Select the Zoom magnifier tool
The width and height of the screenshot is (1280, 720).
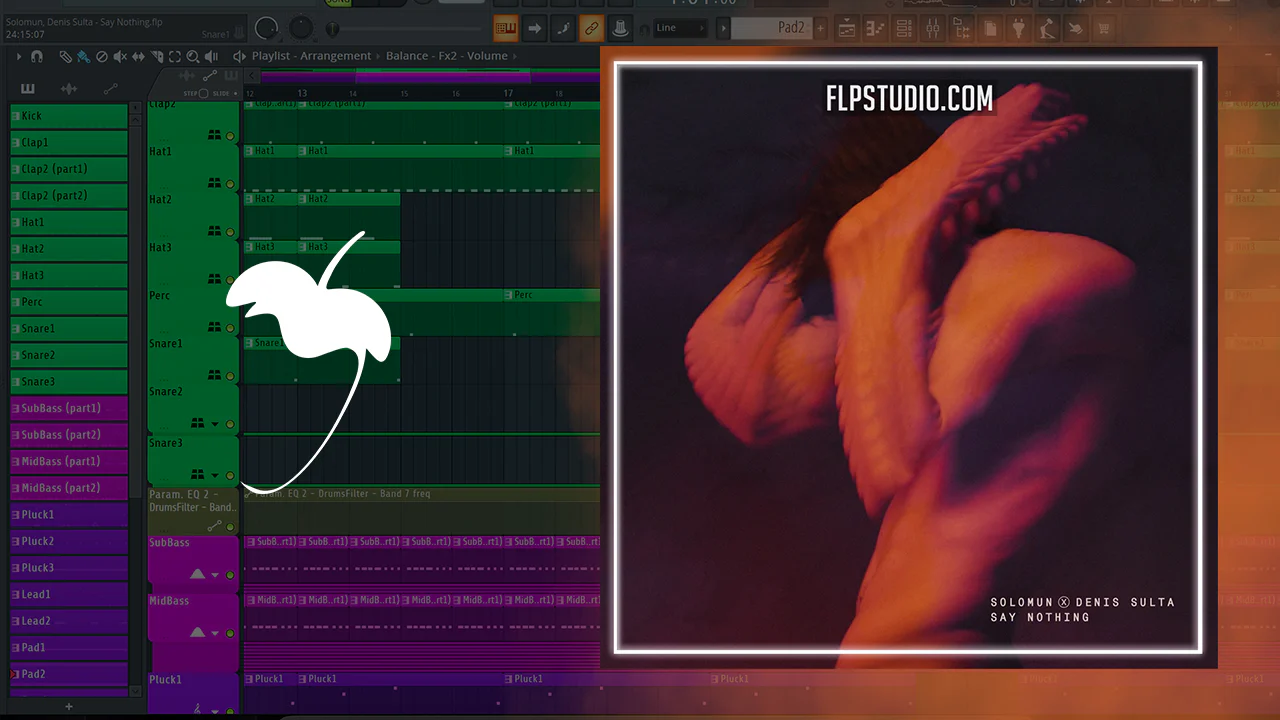click(x=193, y=57)
